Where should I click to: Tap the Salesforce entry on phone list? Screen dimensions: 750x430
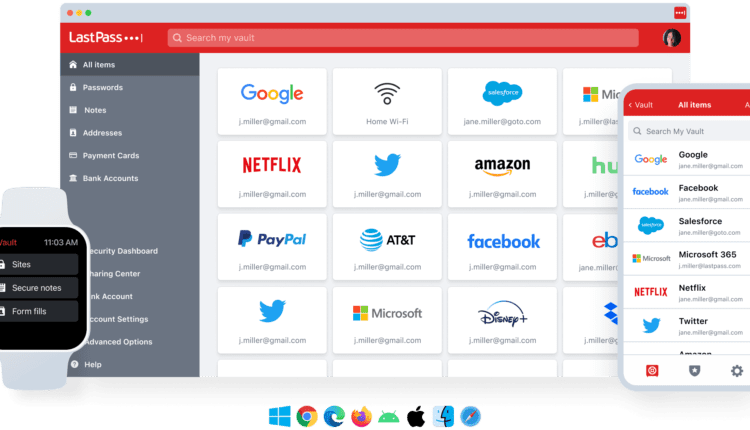pyautogui.click(x=687, y=225)
